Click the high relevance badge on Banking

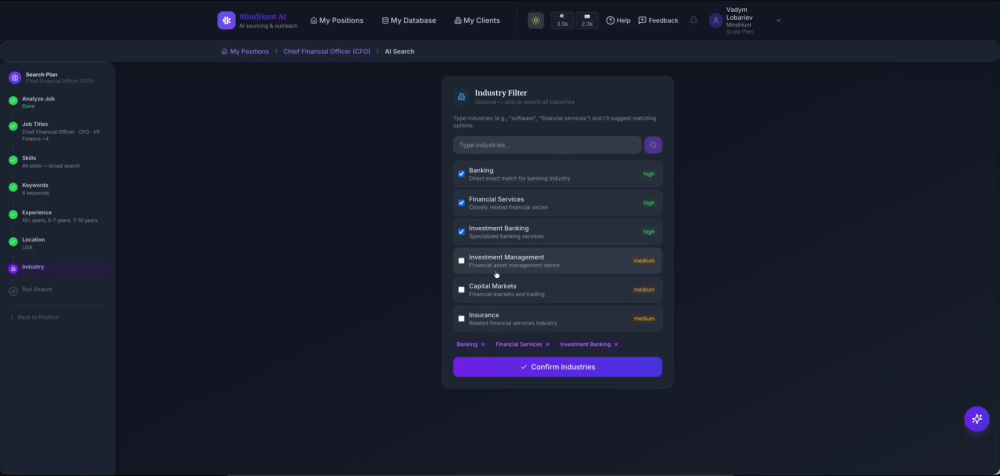click(649, 174)
